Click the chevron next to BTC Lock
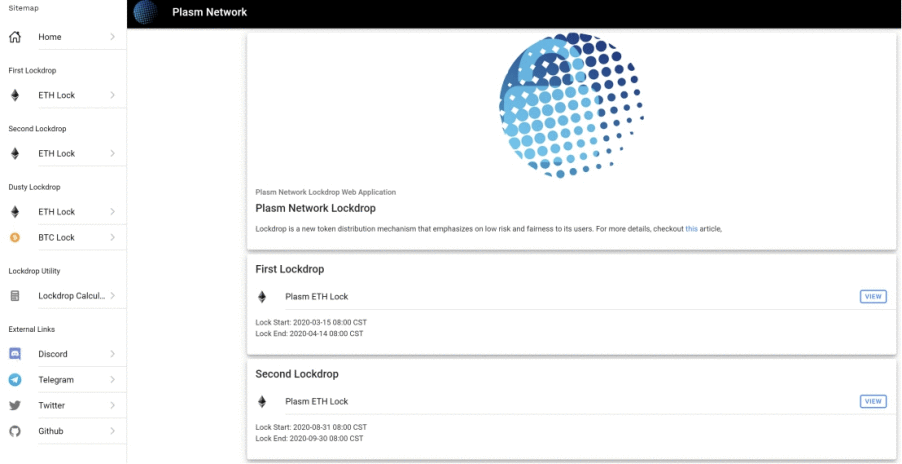The height and width of the screenshot is (464, 902). click(x=112, y=238)
